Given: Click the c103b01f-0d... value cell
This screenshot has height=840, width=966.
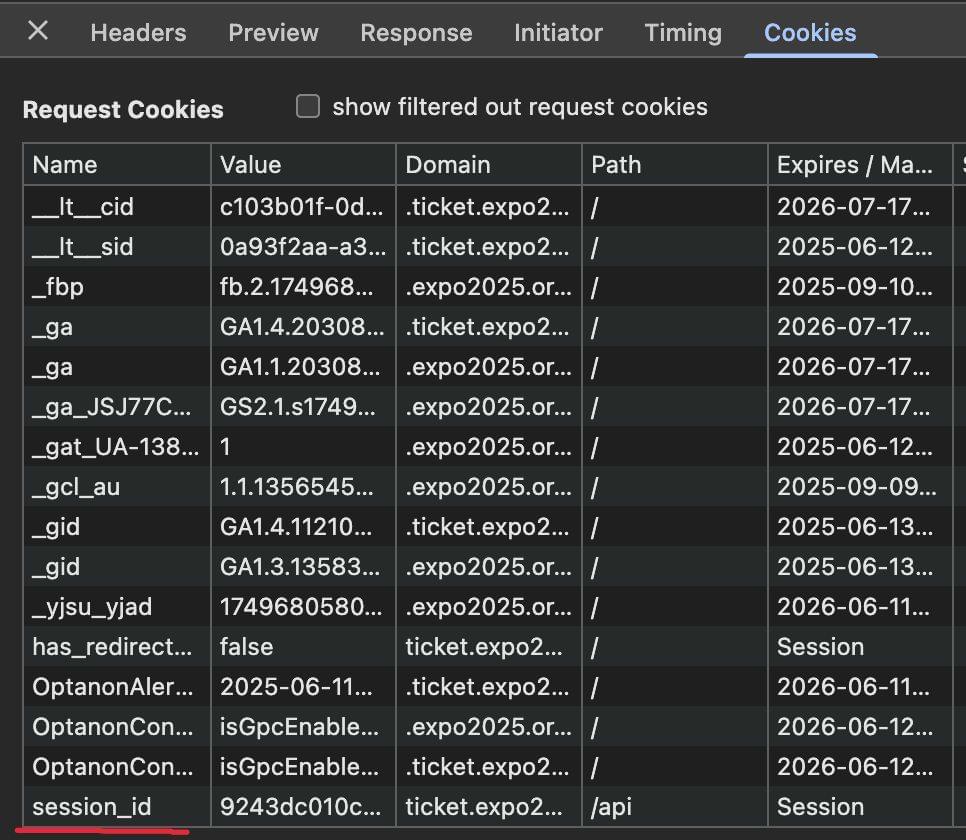Looking at the screenshot, I should click(304, 206).
